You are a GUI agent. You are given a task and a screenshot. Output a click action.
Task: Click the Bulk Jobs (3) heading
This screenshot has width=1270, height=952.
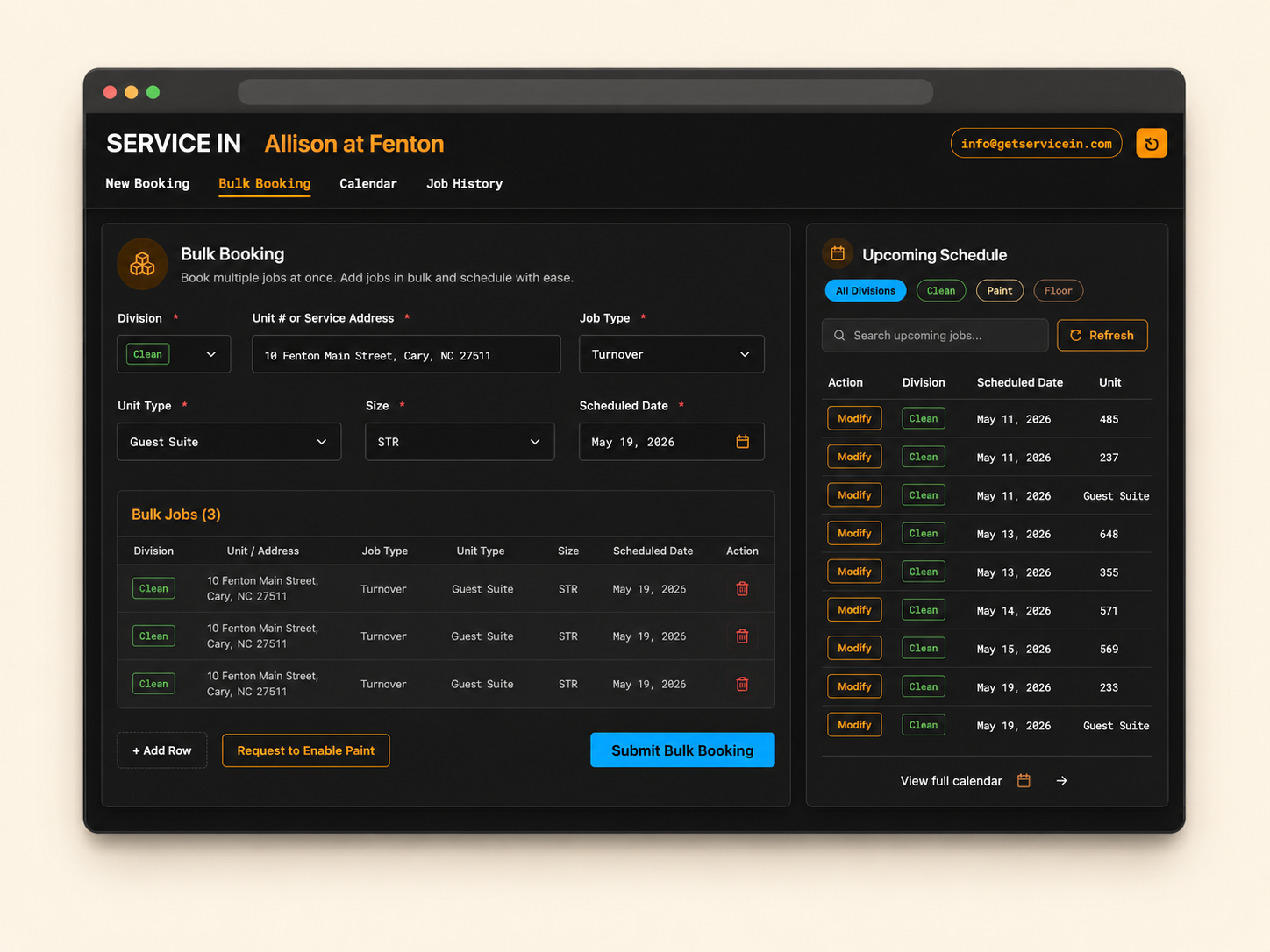tap(176, 515)
